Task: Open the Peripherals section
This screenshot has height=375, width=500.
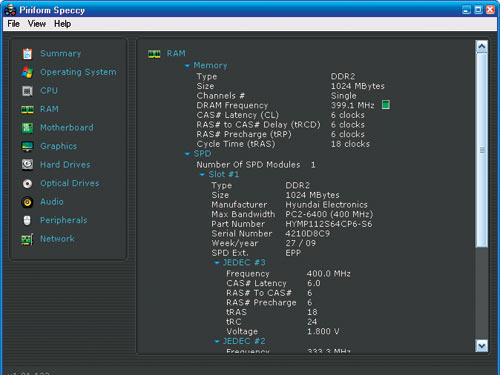Action: [x=64, y=220]
